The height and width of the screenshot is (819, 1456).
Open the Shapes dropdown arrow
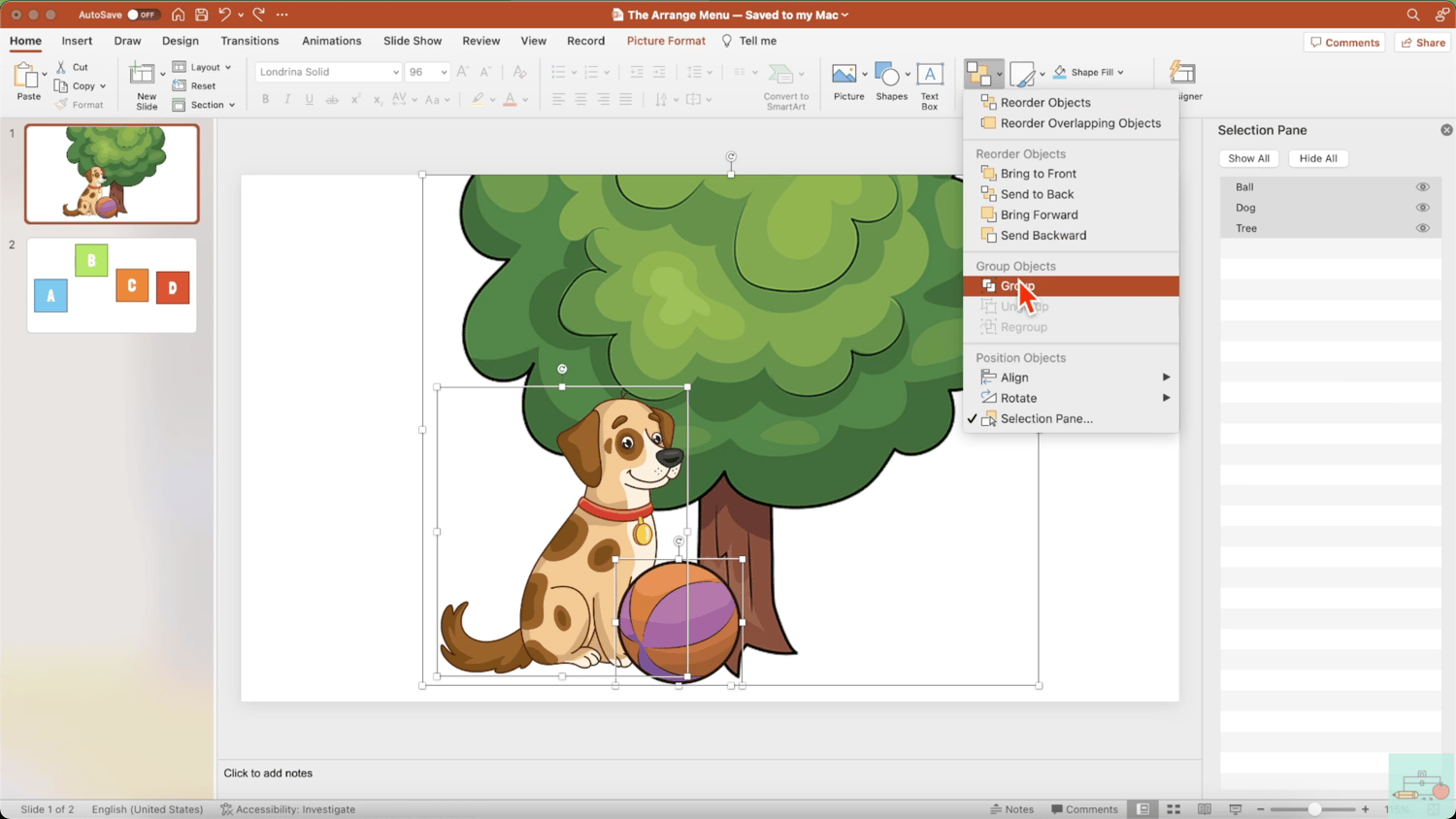(908, 74)
